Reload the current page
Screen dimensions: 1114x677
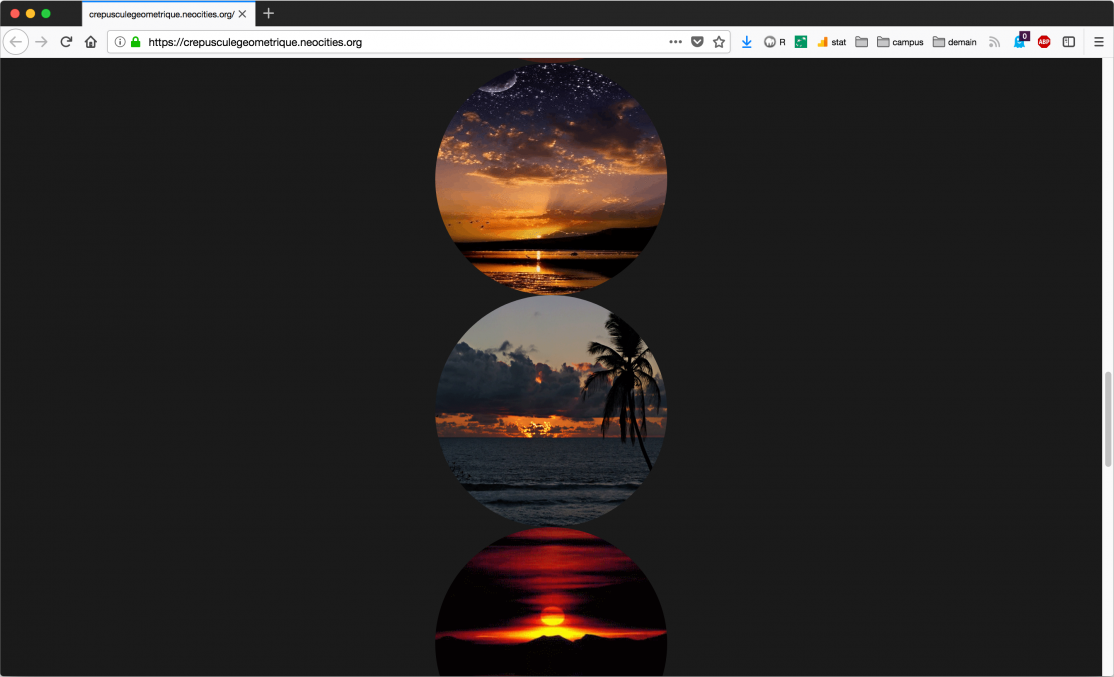point(66,42)
